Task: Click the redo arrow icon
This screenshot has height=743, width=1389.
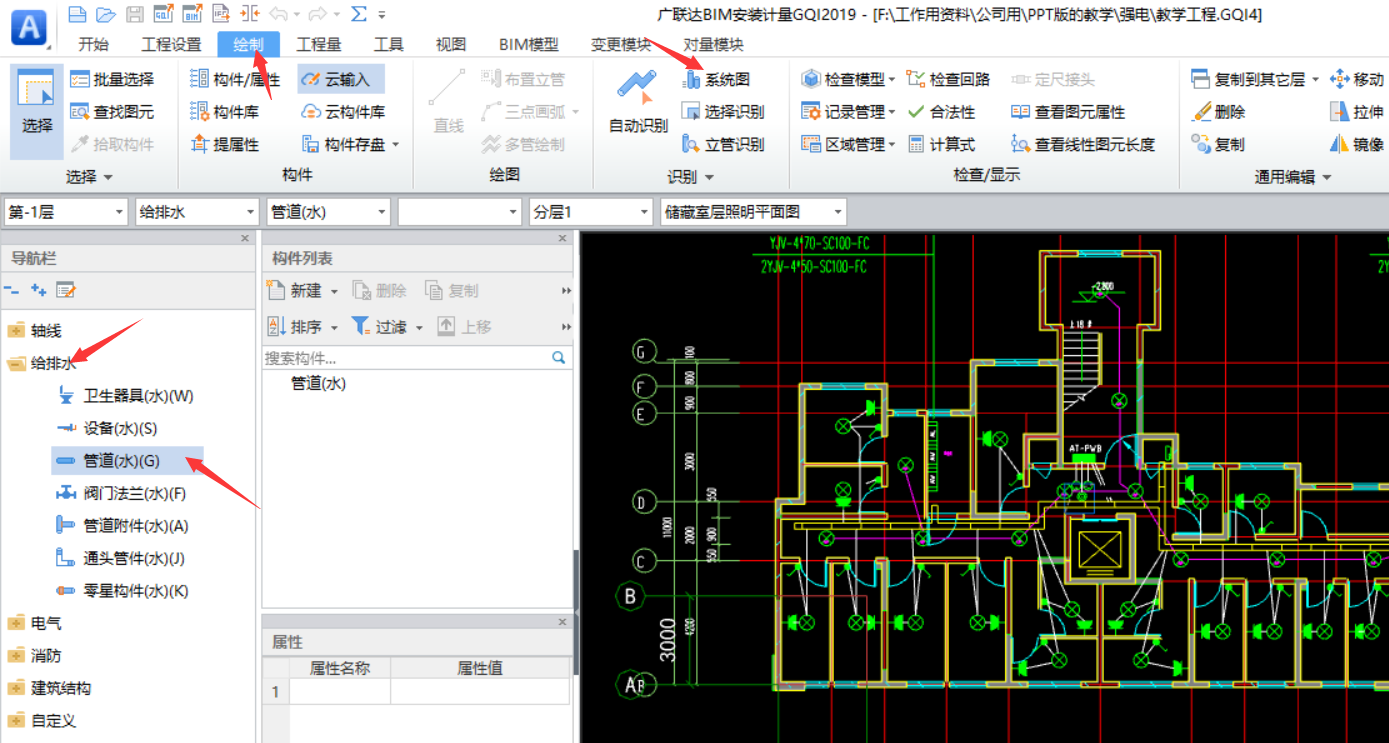Action: (318, 14)
